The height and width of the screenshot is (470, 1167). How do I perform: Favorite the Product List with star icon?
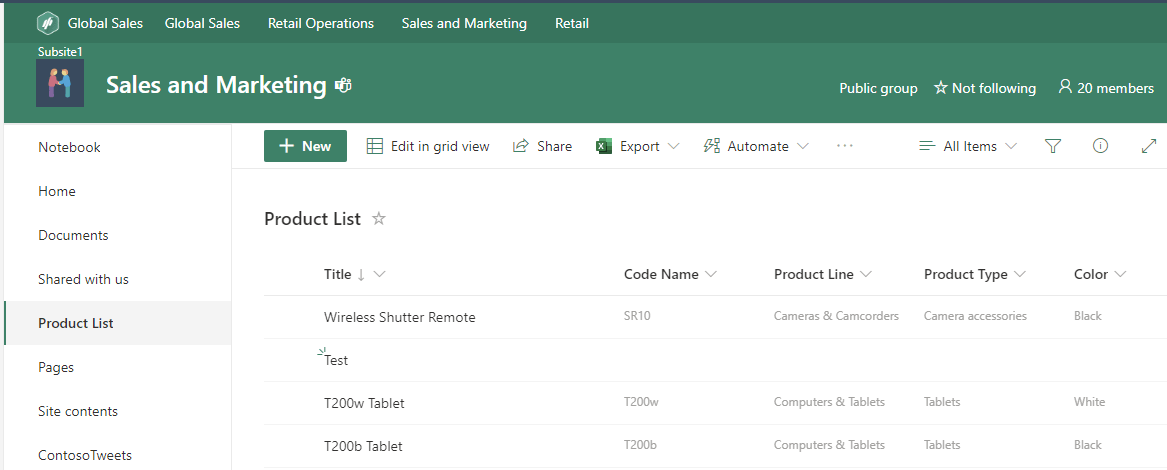click(379, 219)
